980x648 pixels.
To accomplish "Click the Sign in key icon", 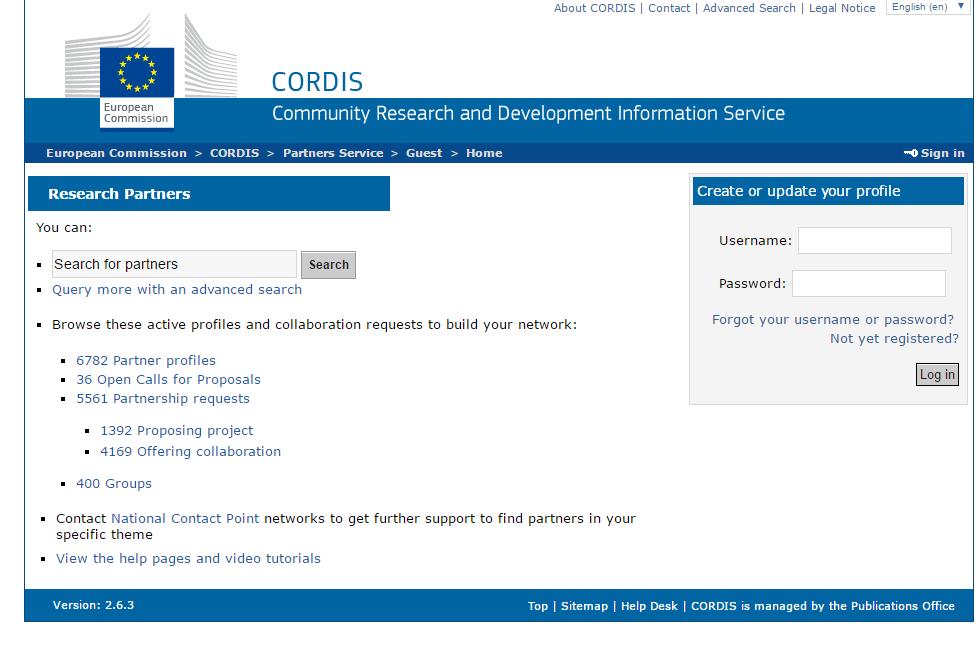I will click(x=911, y=153).
